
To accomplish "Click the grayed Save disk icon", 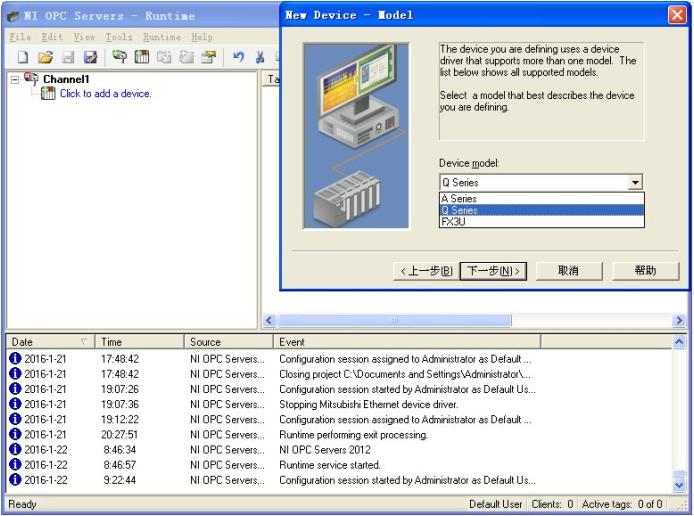I will point(68,57).
